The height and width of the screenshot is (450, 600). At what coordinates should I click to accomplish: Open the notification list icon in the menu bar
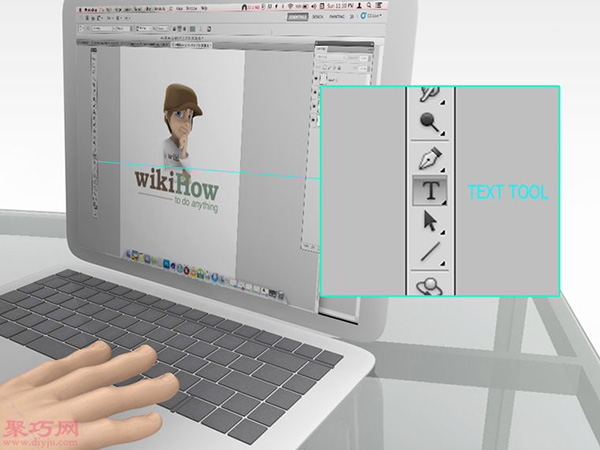click(x=378, y=5)
